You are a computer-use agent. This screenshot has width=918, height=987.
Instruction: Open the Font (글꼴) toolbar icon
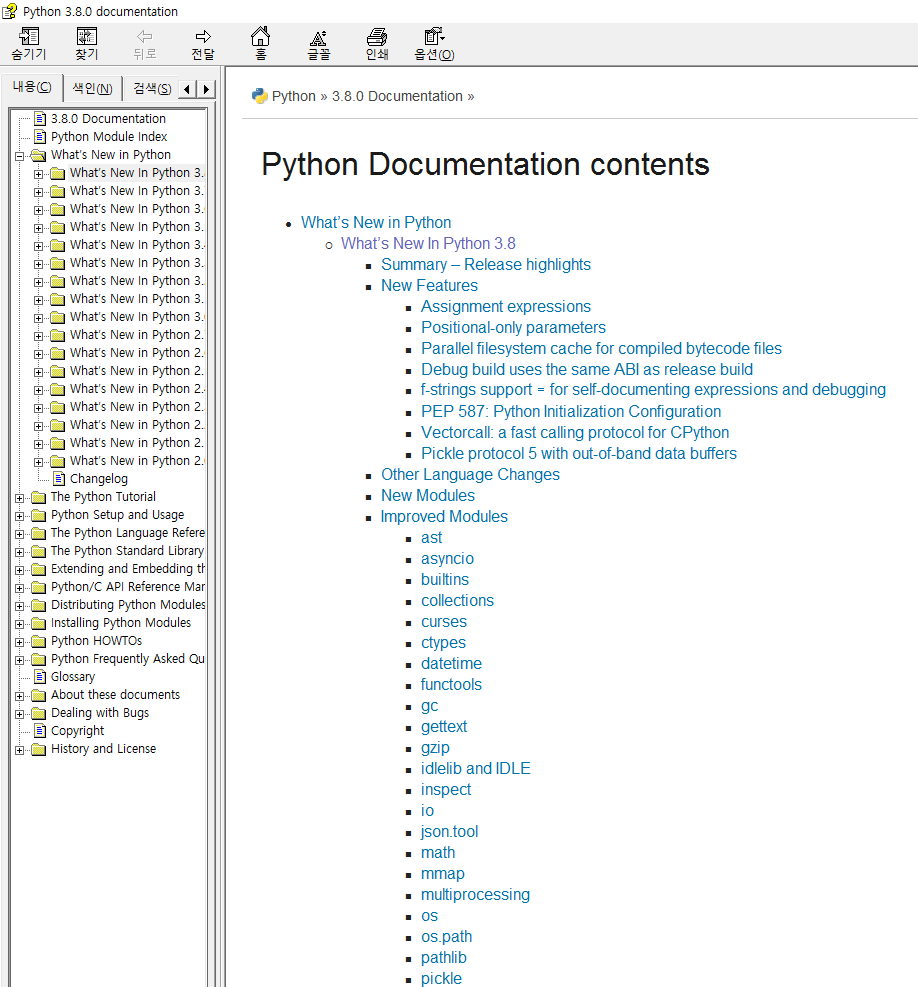pyautogui.click(x=319, y=38)
